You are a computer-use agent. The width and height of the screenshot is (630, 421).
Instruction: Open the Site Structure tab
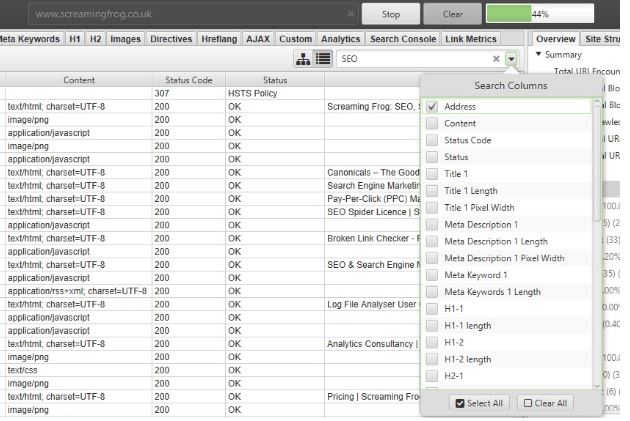point(601,39)
